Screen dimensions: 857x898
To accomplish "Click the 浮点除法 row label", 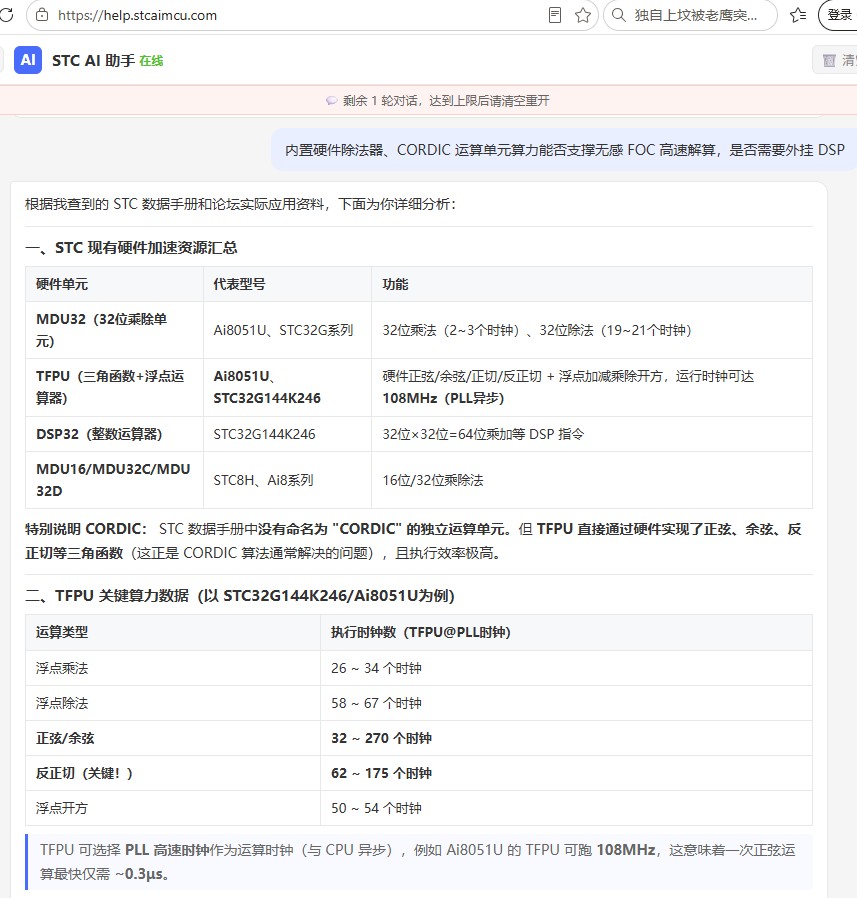I will coord(62,703).
